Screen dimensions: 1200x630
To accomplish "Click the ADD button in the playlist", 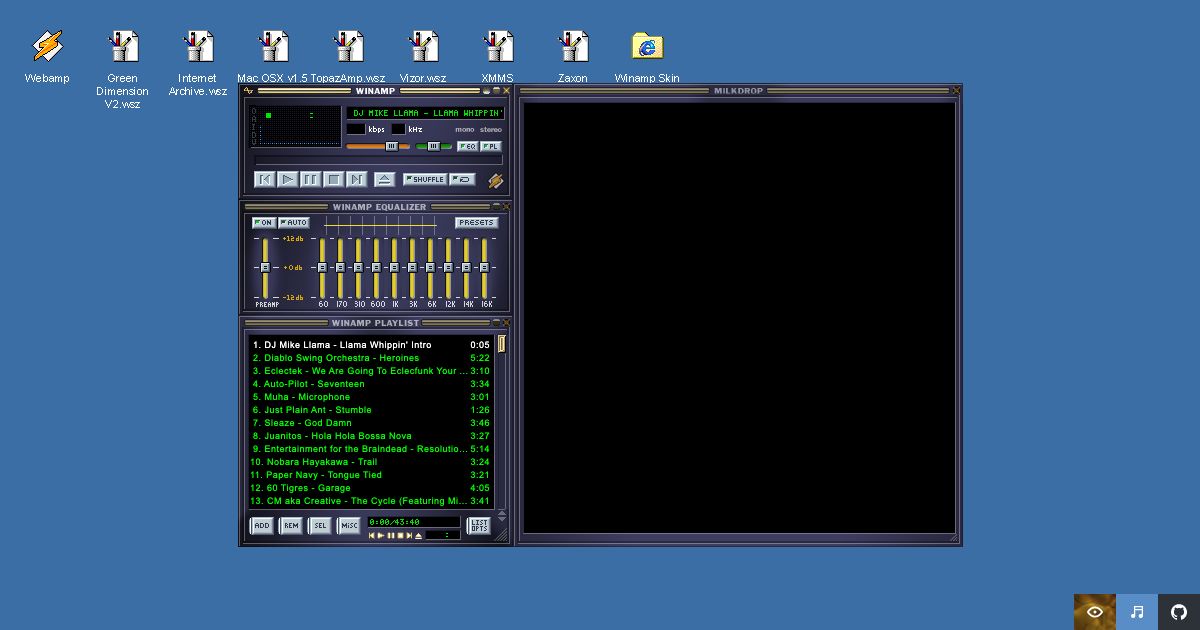I will [x=261, y=525].
